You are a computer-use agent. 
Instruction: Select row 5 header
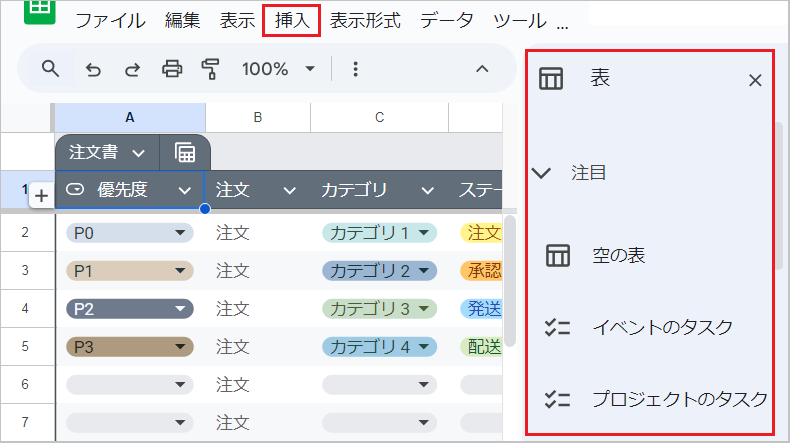25,347
